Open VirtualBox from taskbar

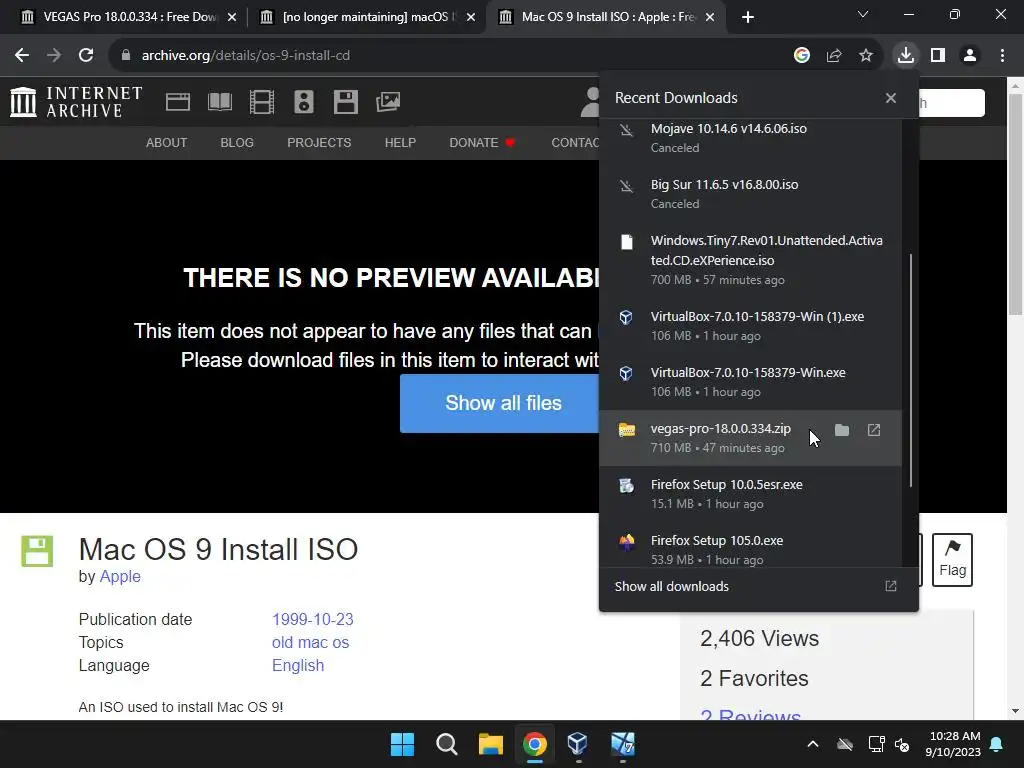[x=577, y=744]
